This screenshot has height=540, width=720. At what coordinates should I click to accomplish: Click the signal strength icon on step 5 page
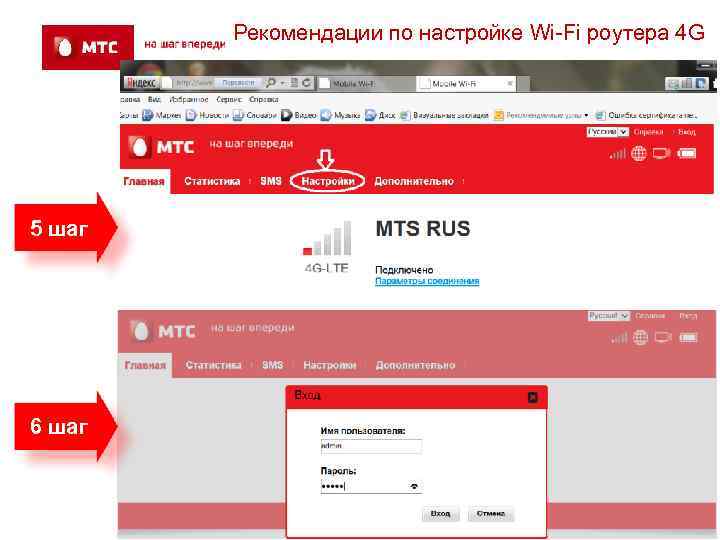(618, 154)
